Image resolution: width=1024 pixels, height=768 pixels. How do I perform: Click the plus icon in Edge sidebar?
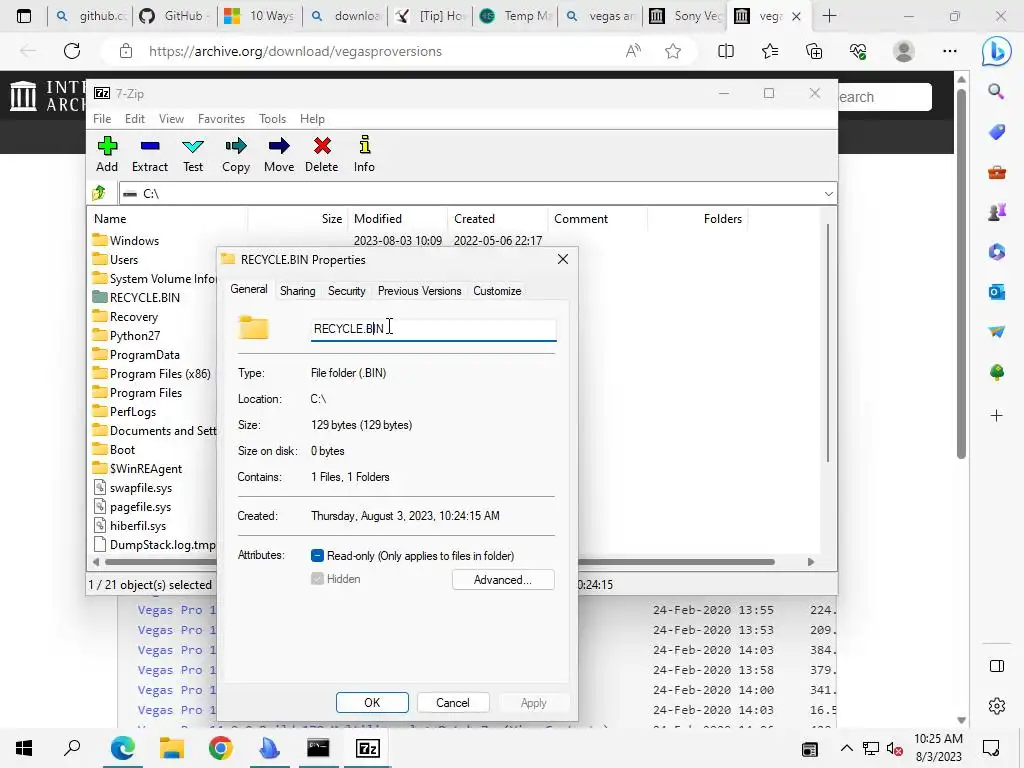pos(997,415)
